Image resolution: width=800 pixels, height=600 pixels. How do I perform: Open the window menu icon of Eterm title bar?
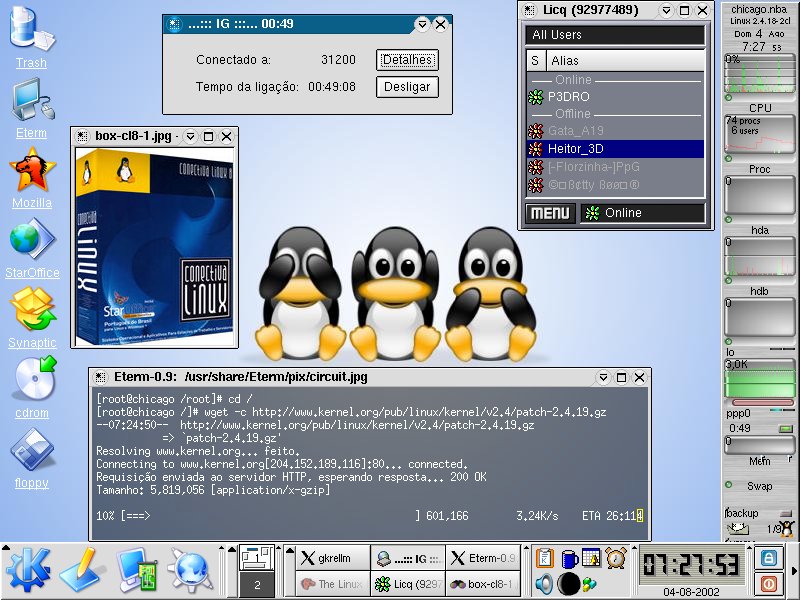pos(101,377)
